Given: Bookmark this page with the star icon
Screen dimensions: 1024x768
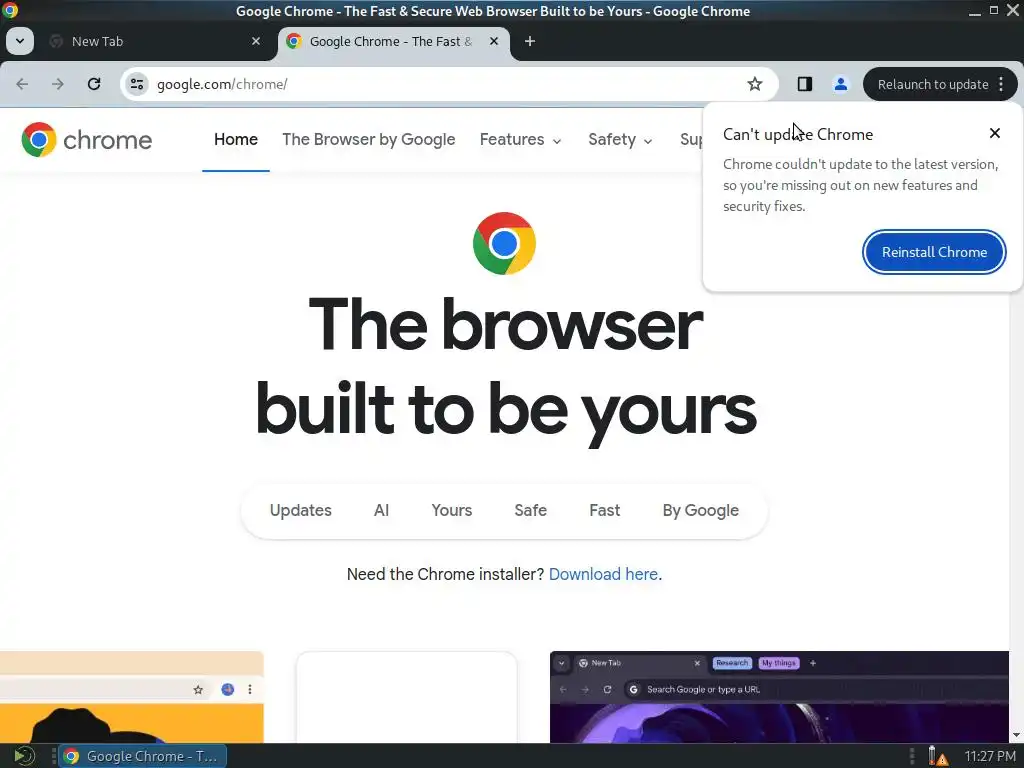Looking at the screenshot, I should [755, 84].
